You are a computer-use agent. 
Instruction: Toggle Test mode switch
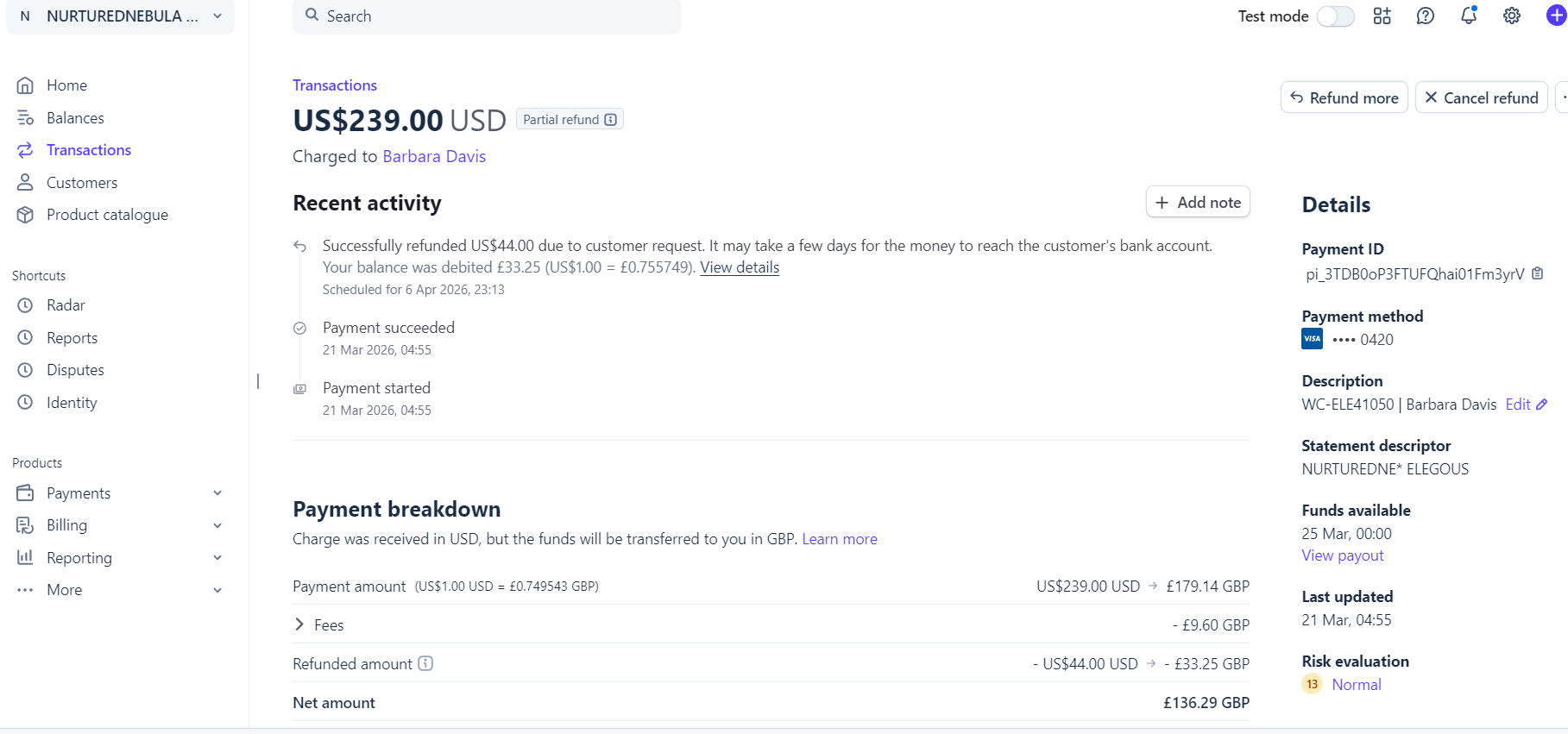point(1335,16)
